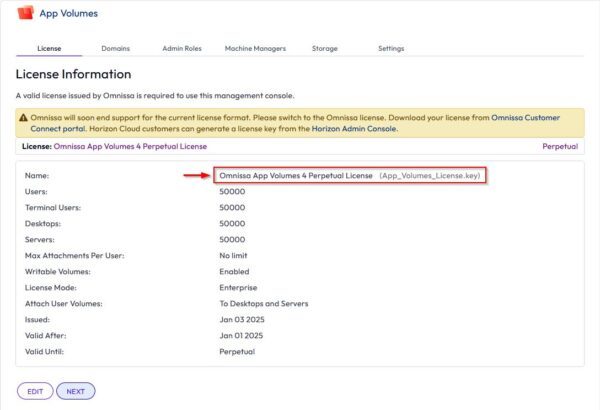Select the '(App_Volumes_License.key)' file name text
Image resolution: width=600 pixels, height=410 pixels.
(x=430, y=176)
